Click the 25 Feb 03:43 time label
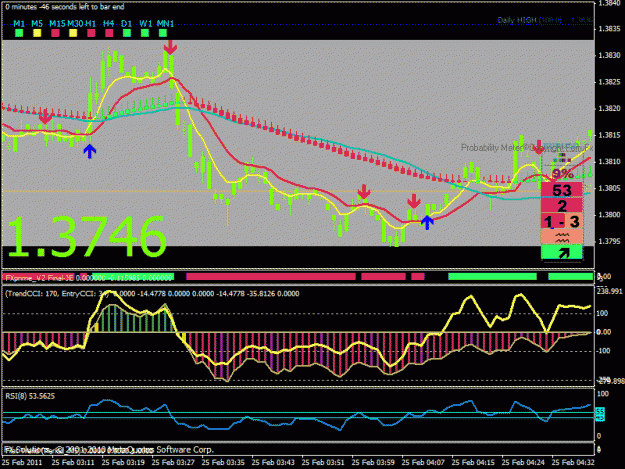This screenshot has width=625, height=469. point(273,463)
